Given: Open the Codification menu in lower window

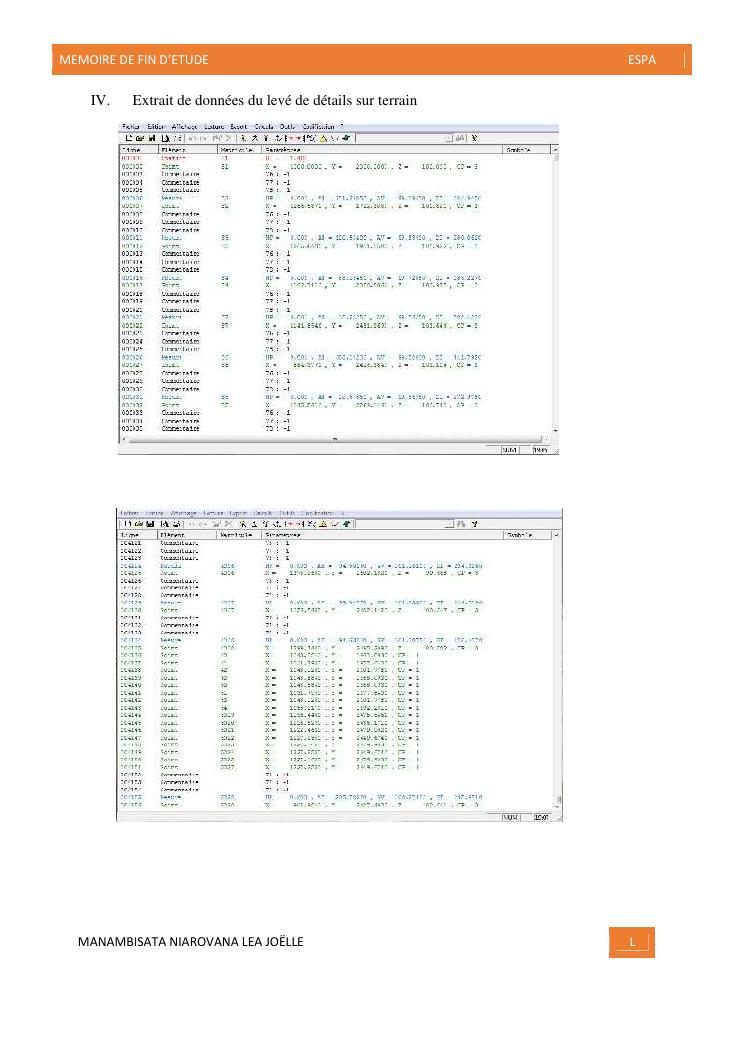Looking at the screenshot, I should (316, 512).
